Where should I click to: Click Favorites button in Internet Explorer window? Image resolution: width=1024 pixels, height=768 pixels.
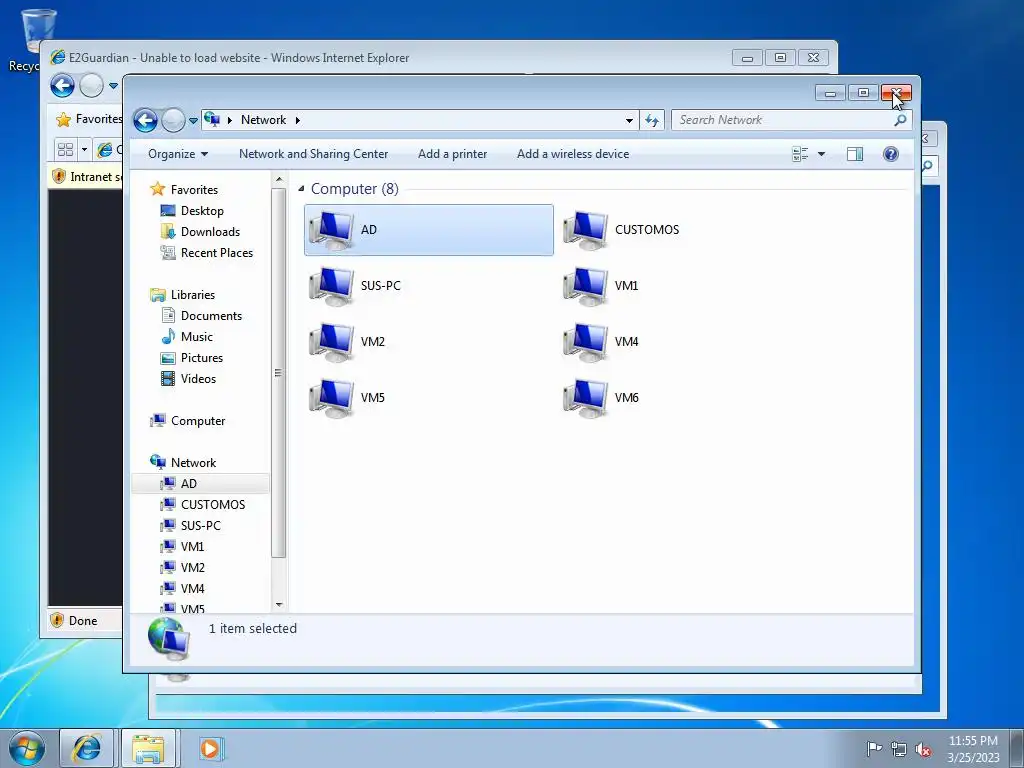coord(89,119)
